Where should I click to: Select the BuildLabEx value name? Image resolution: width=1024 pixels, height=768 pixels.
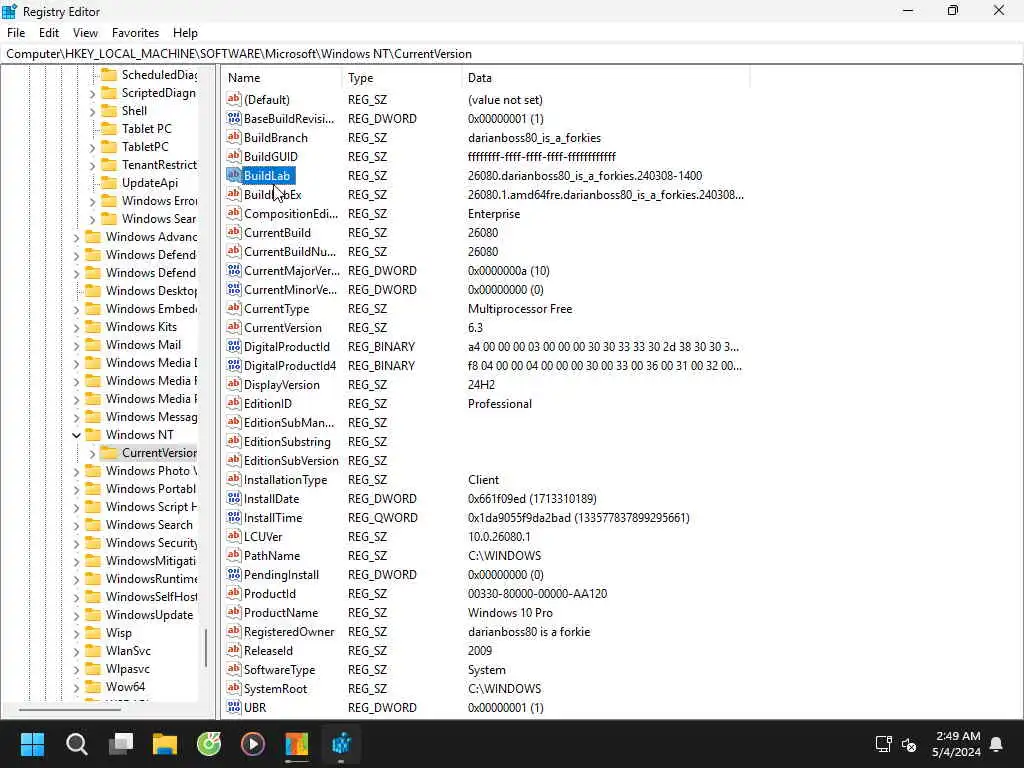[x=272, y=195]
